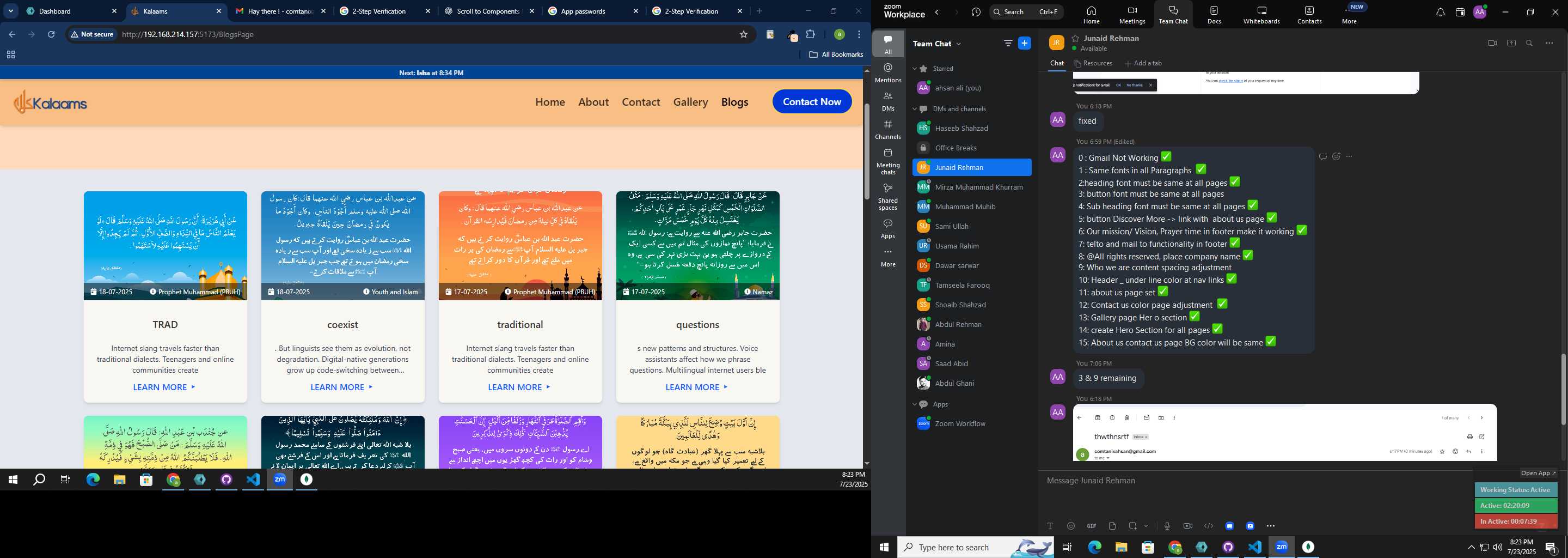
Task: Attach a file in message composer
Action: (x=1112, y=526)
